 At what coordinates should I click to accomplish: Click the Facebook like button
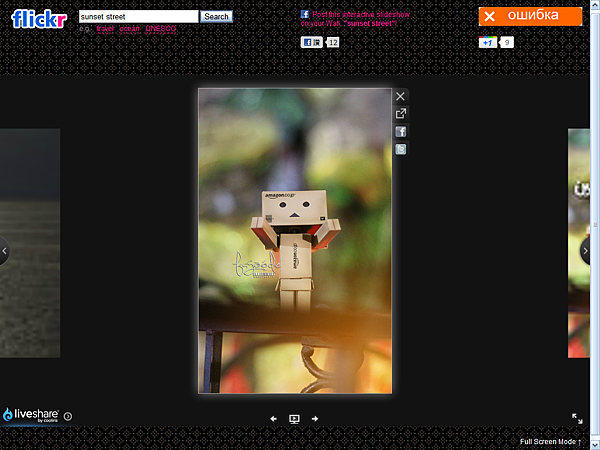(311, 42)
